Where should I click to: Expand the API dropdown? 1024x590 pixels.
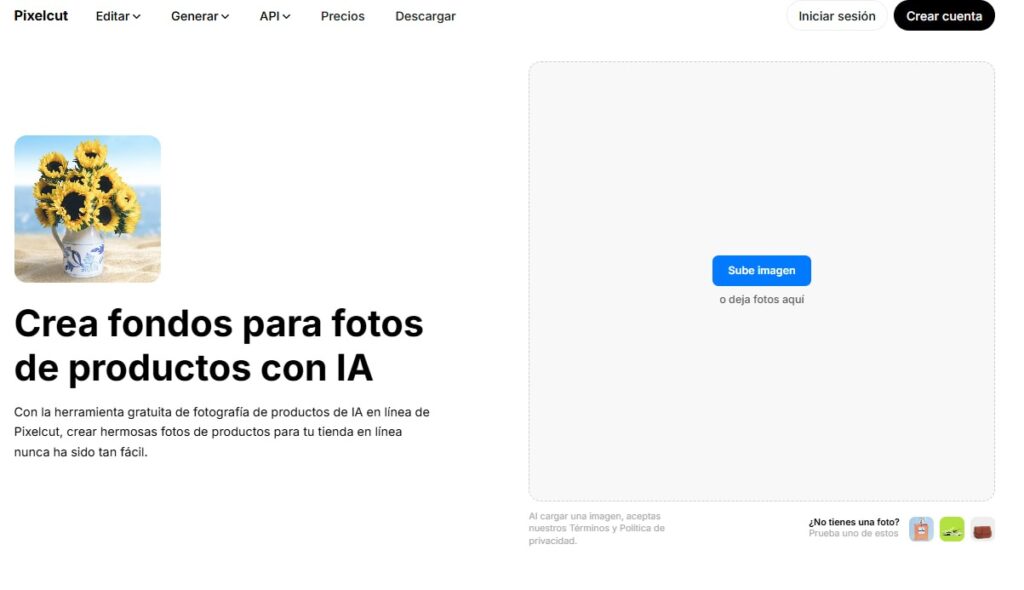click(273, 16)
